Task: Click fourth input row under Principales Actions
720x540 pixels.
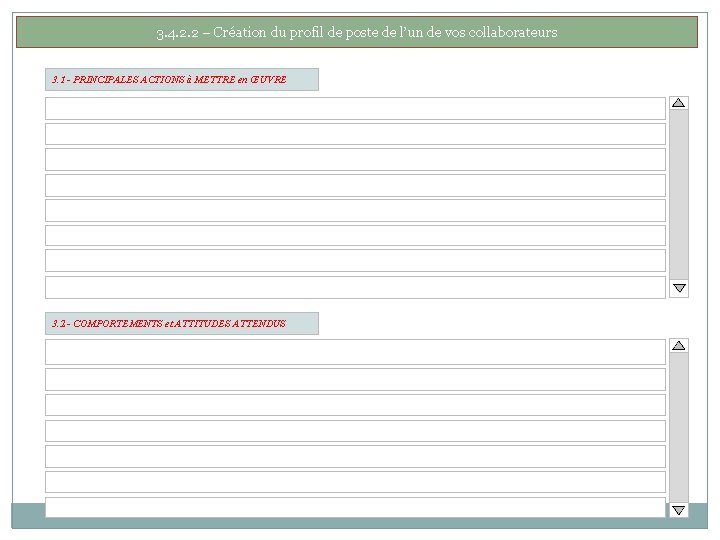Action: tap(355, 186)
